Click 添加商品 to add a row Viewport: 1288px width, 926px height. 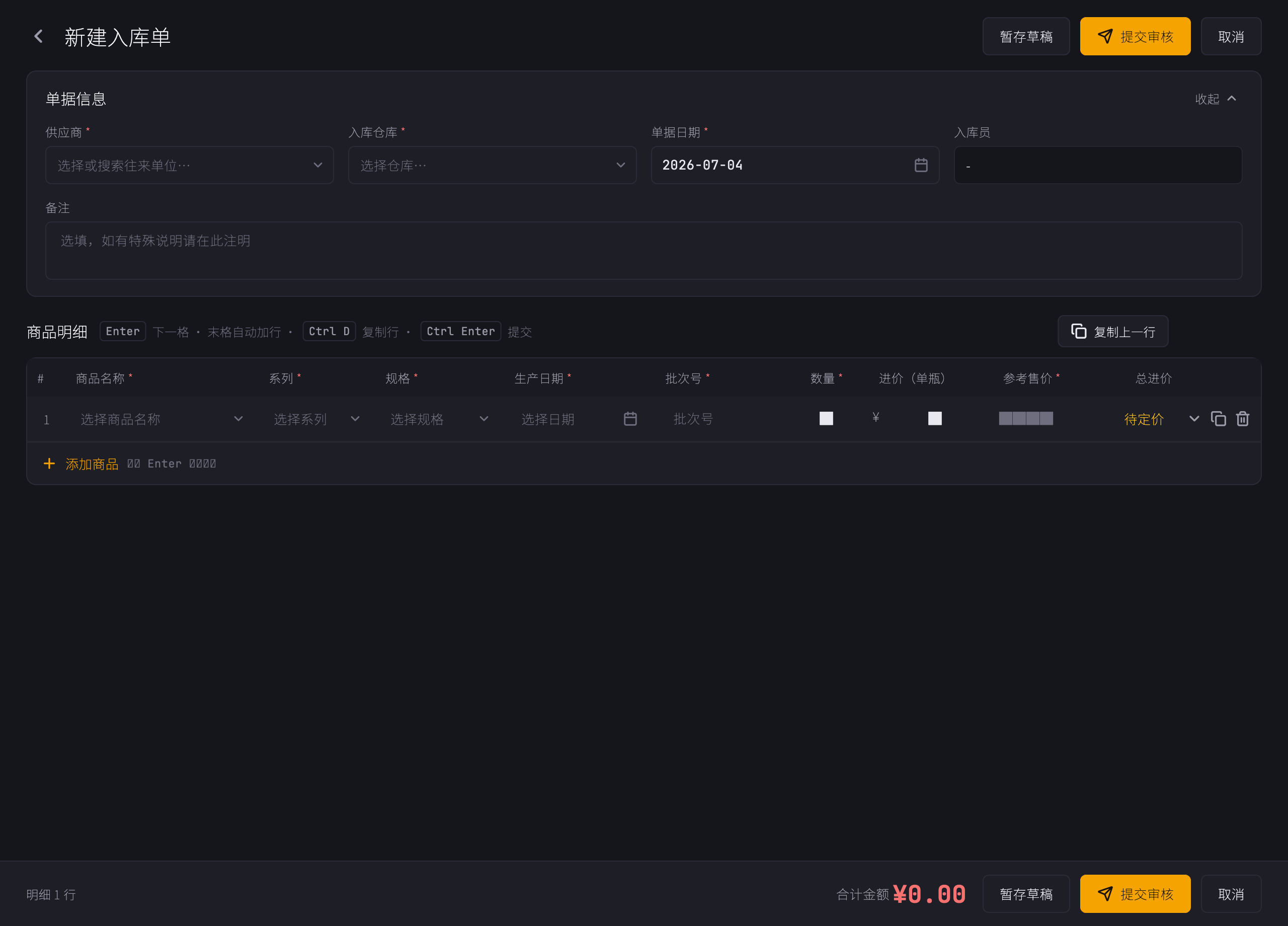click(81, 464)
